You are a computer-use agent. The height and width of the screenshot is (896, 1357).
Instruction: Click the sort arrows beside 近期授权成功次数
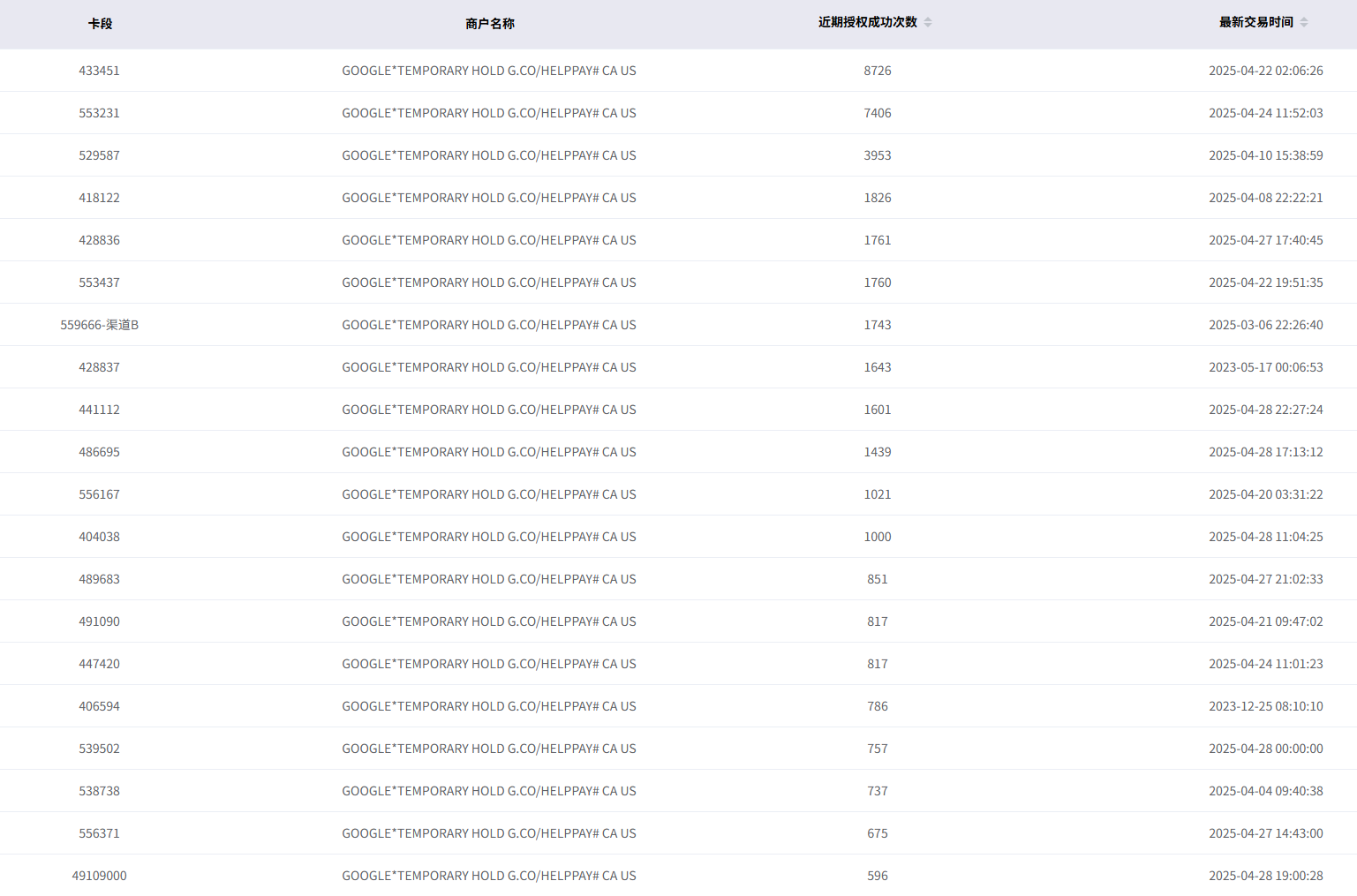928,23
